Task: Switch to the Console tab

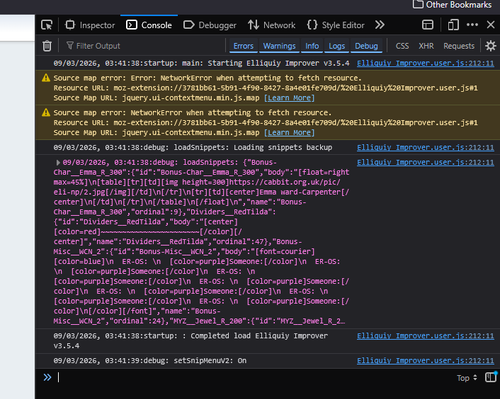Action: (x=149, y=25)
